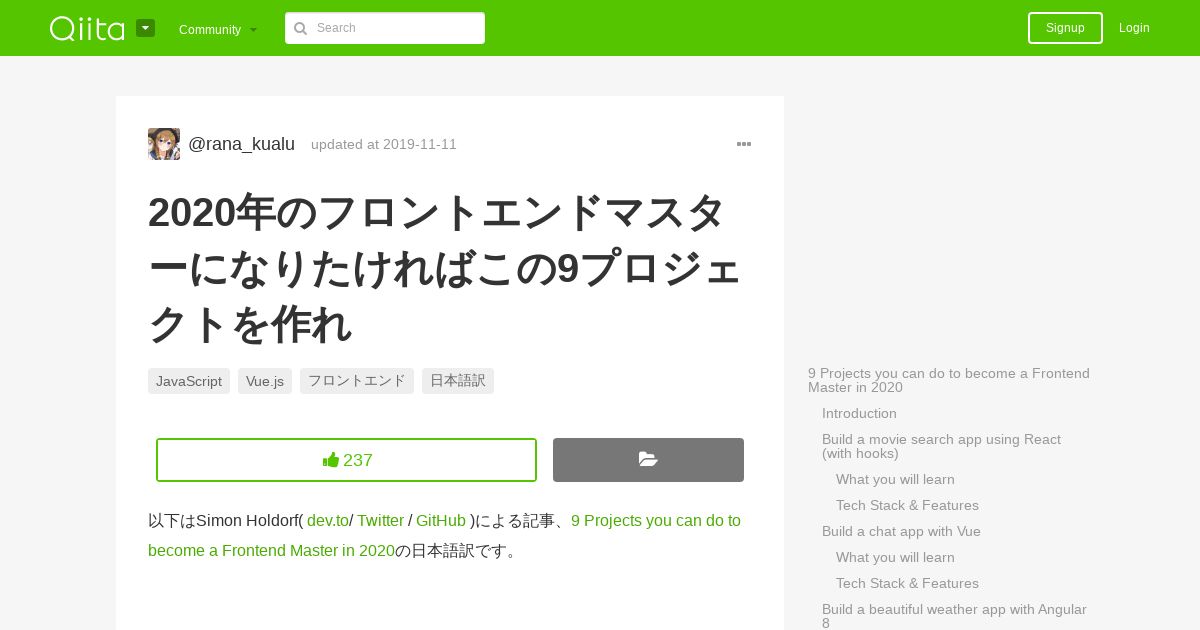The width and height of the screenshot is (1200, 630).
Task: Select the 日本語訳 tag
Action: point(458,381)
